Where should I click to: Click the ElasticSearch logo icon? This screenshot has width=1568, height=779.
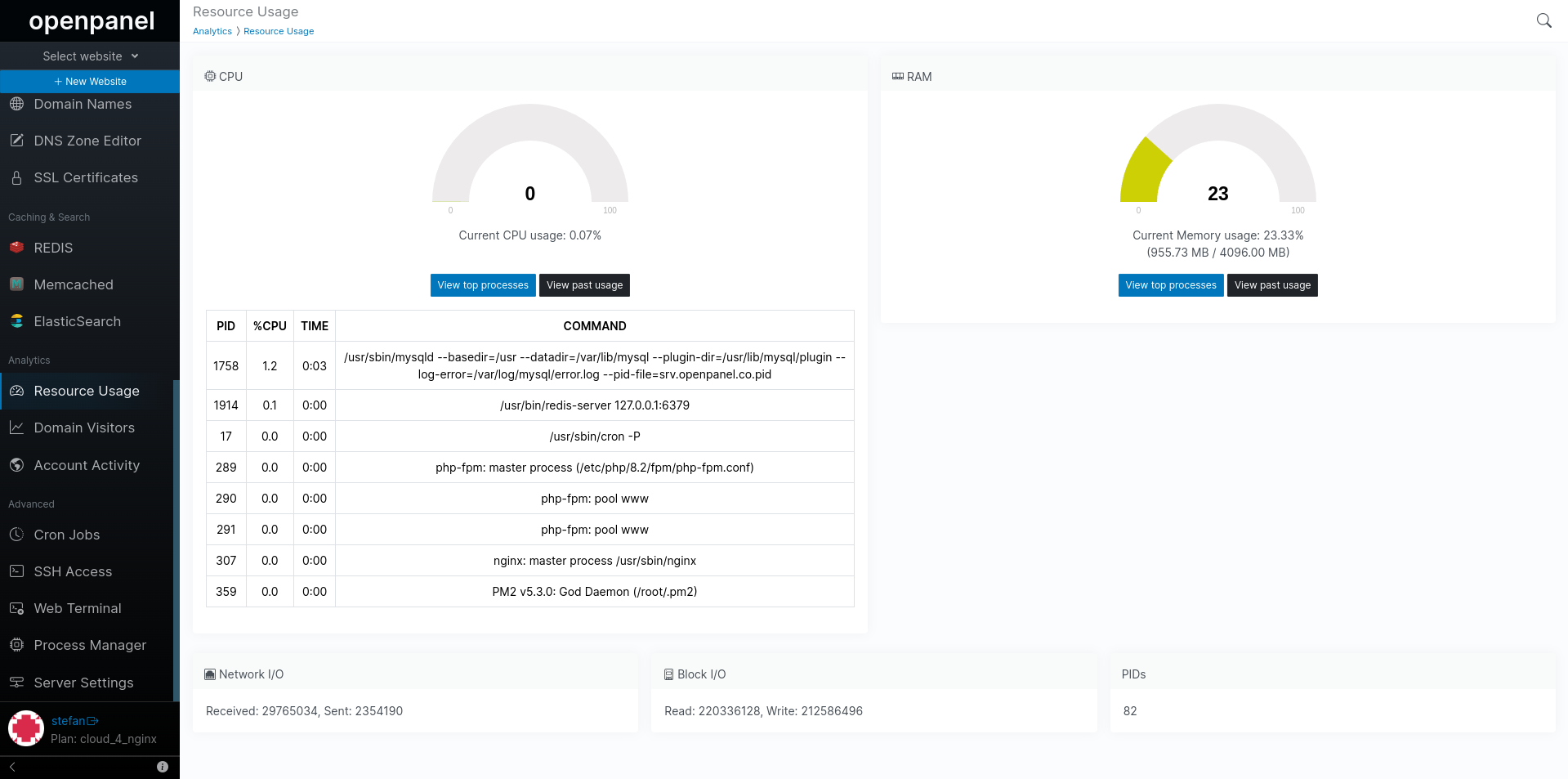click(16, 321)
